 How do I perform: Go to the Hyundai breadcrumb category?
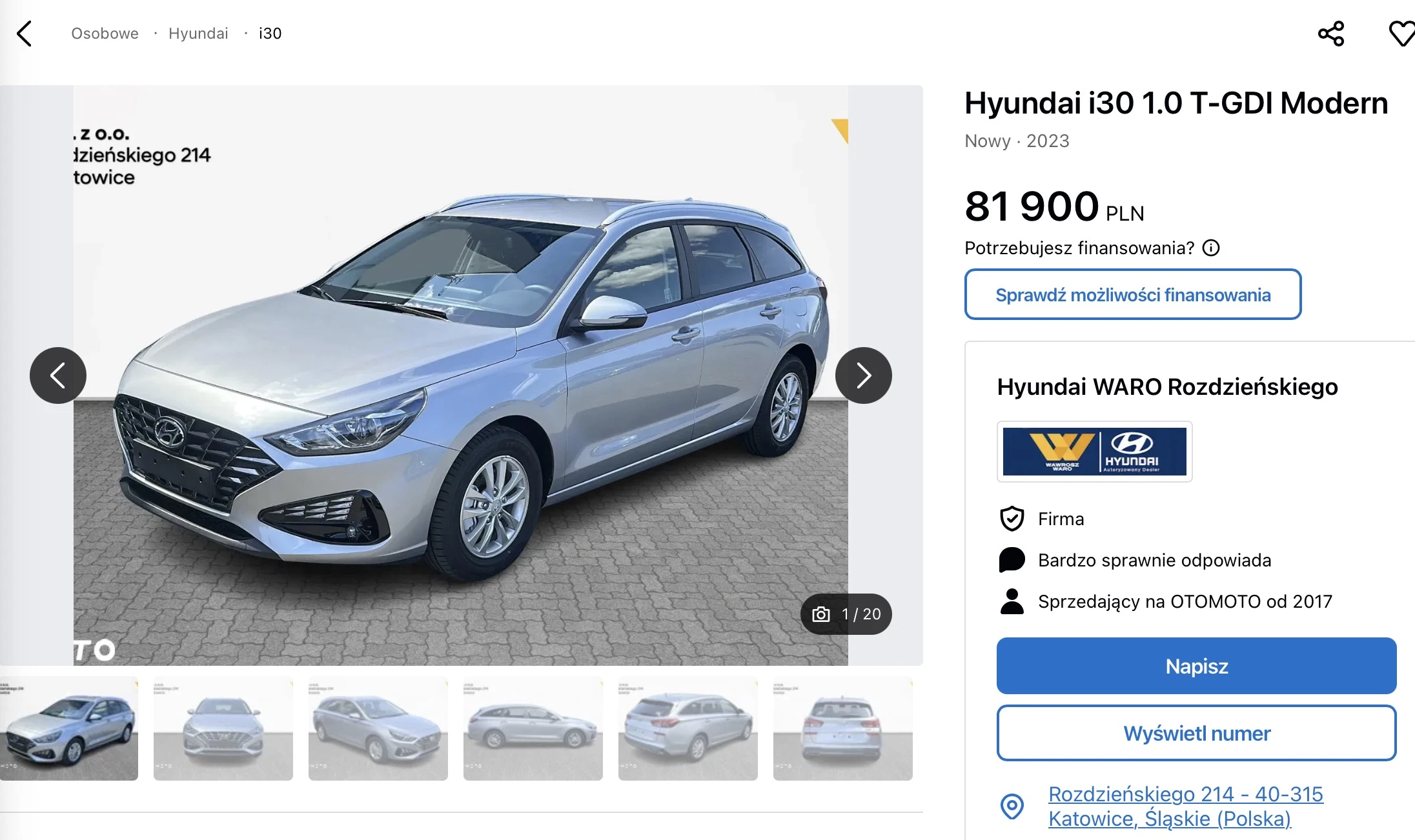pyautogui.click(x=198, y=34)
